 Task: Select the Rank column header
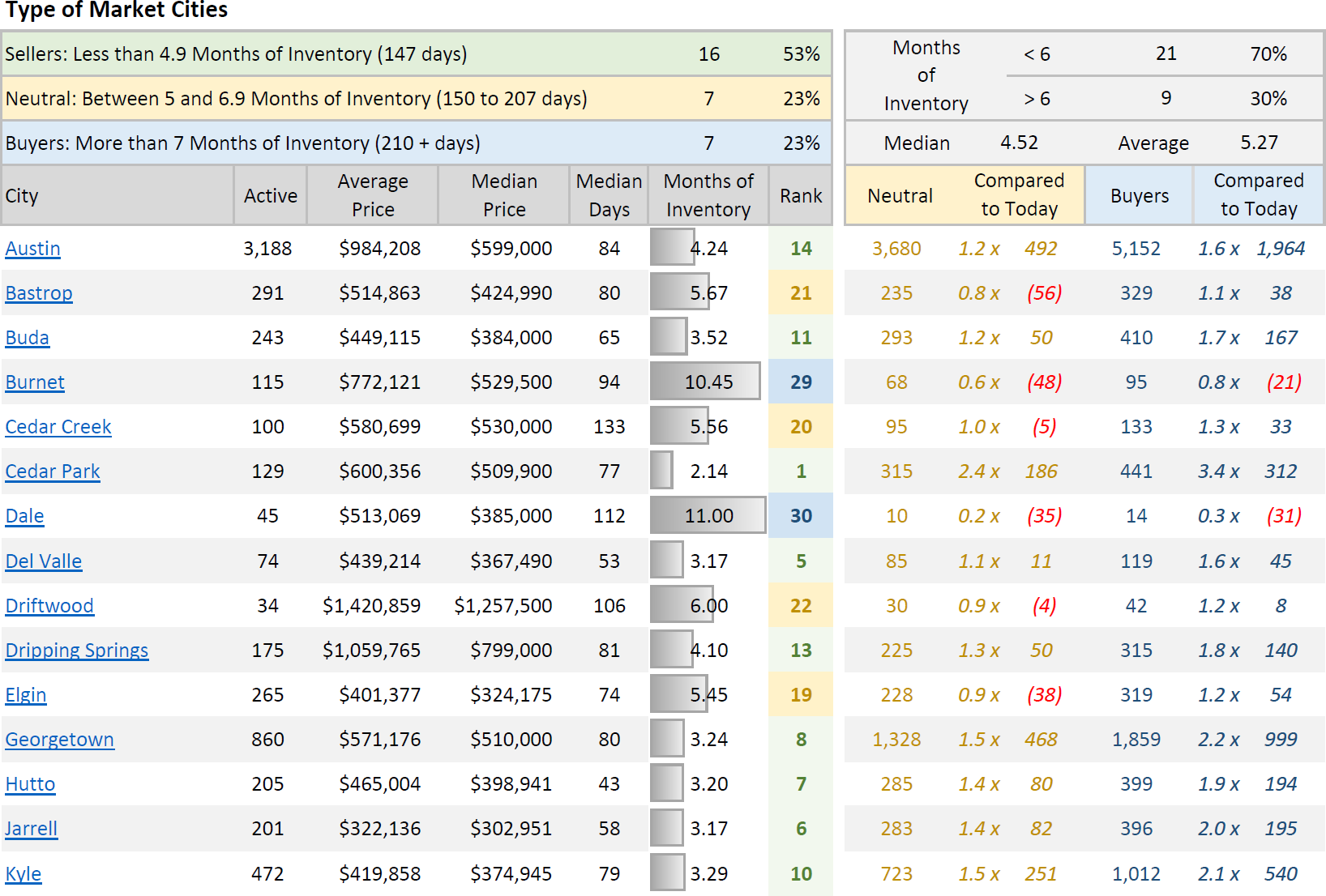801,195
